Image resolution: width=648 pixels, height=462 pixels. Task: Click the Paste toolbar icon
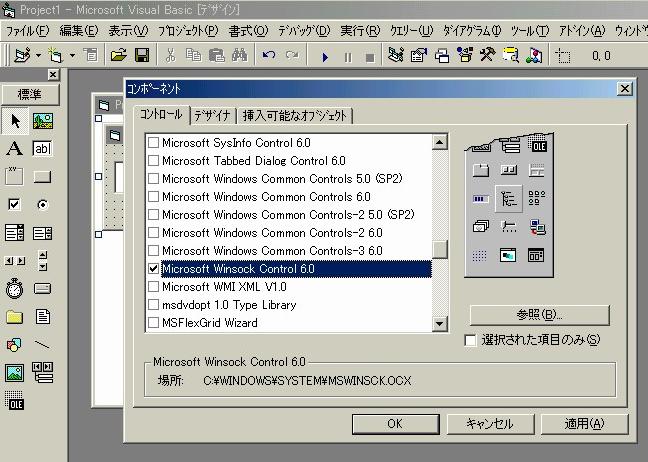click(217, 55)
